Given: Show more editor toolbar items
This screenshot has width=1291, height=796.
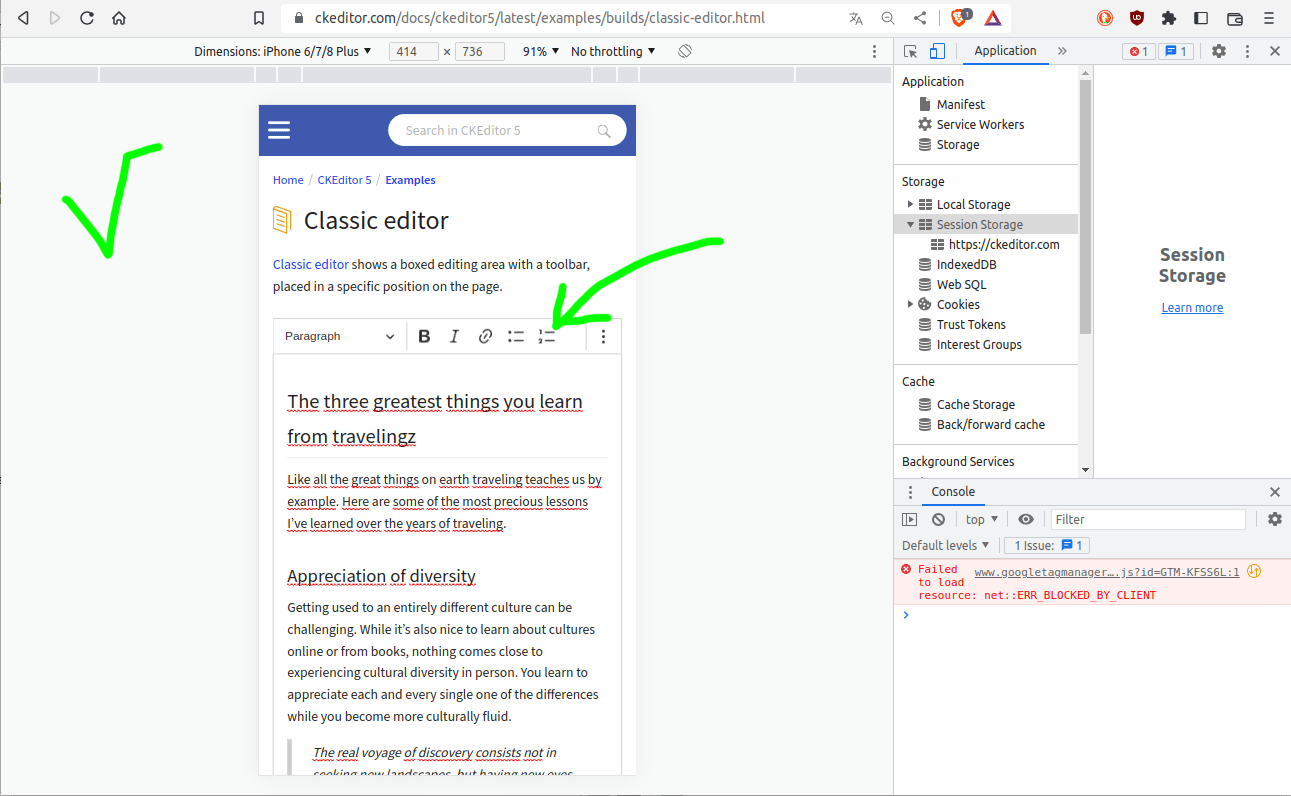Looking at the screenshot, I should (603, 336).
